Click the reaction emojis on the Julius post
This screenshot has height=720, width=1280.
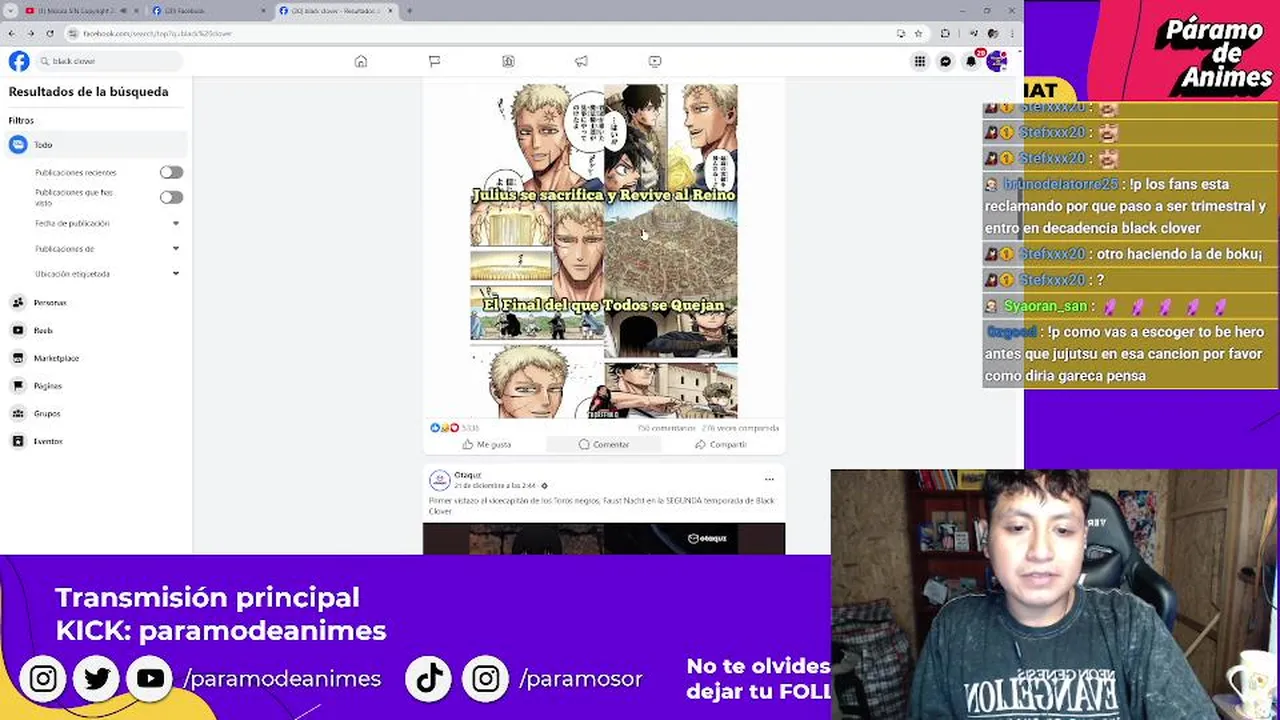444,428
